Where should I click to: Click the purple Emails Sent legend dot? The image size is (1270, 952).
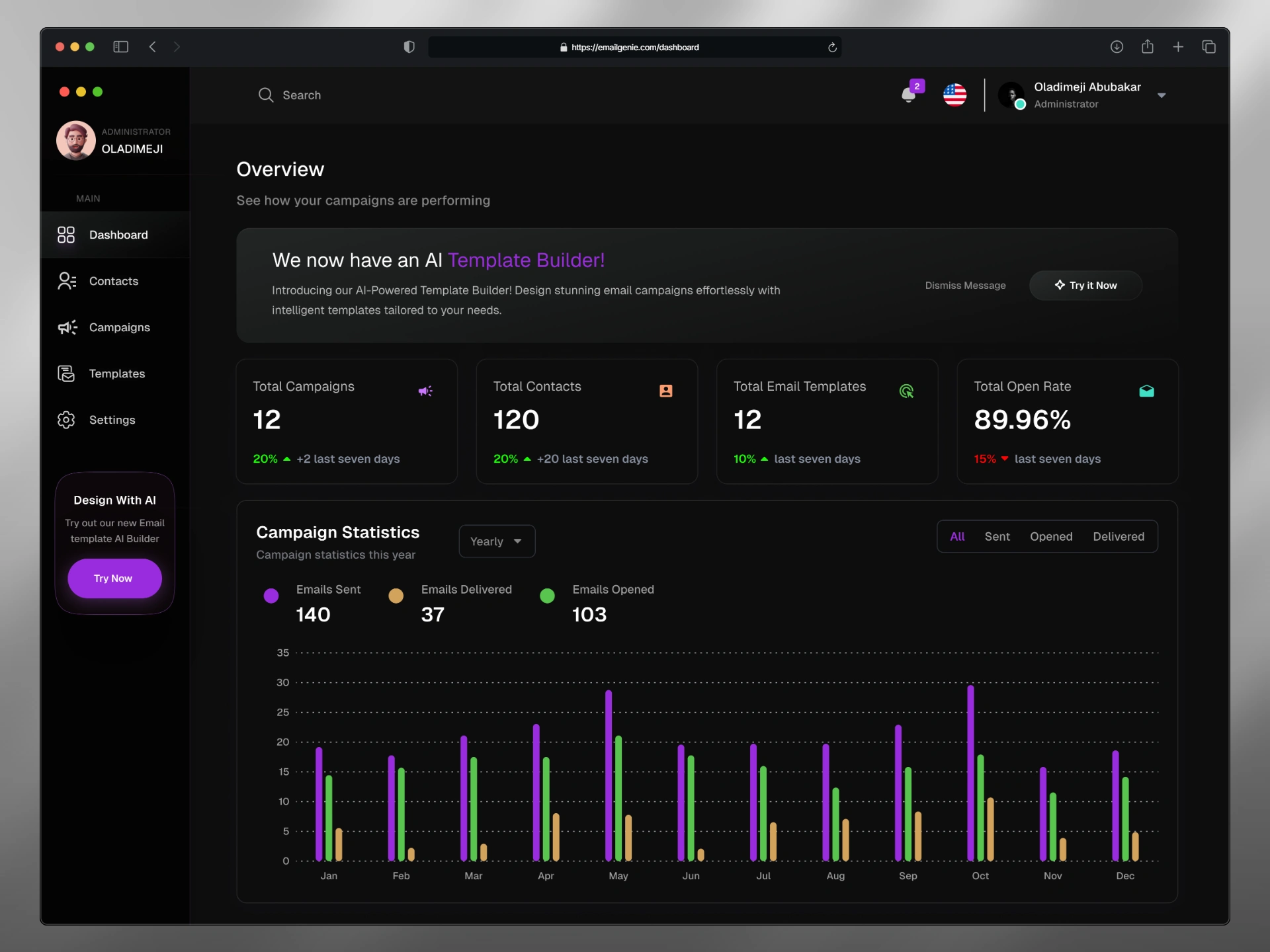coord(271,596)
